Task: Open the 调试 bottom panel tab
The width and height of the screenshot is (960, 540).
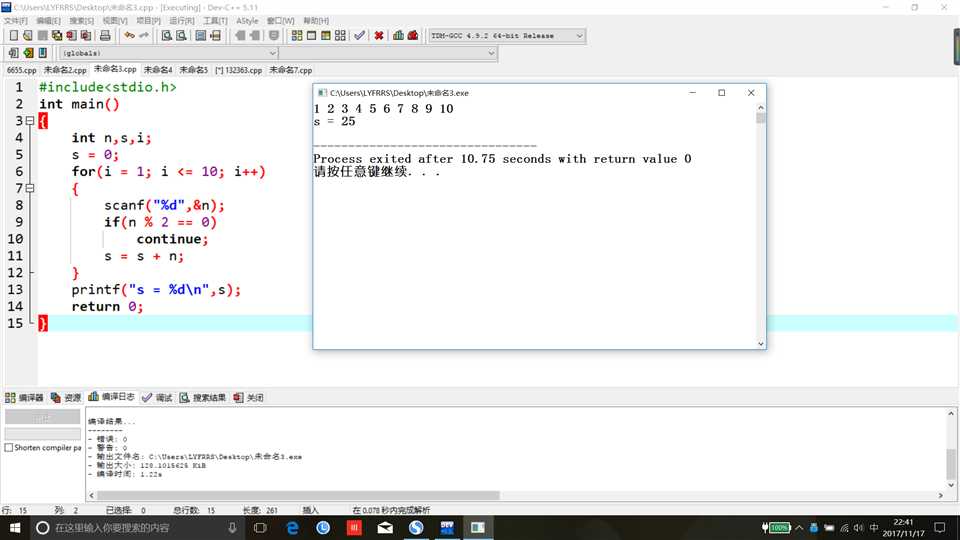Action: pos(157,398)
